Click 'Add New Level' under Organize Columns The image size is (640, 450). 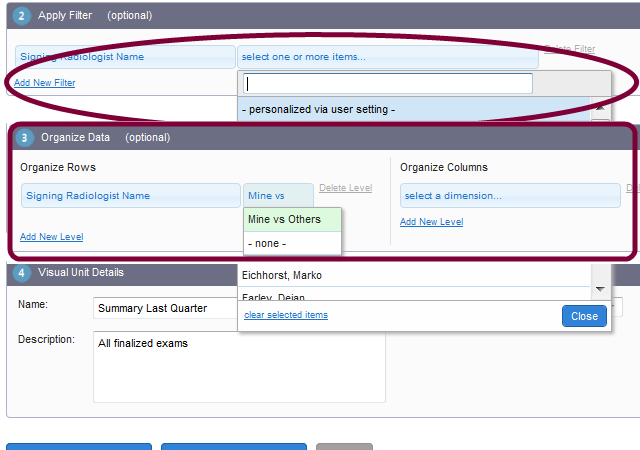click(x=431, y=222)
